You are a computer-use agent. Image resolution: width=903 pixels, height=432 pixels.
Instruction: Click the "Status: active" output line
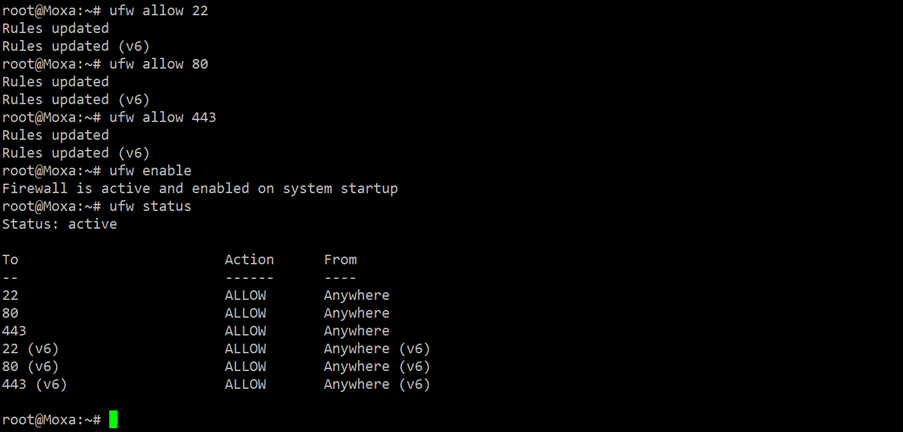point(59,224)
